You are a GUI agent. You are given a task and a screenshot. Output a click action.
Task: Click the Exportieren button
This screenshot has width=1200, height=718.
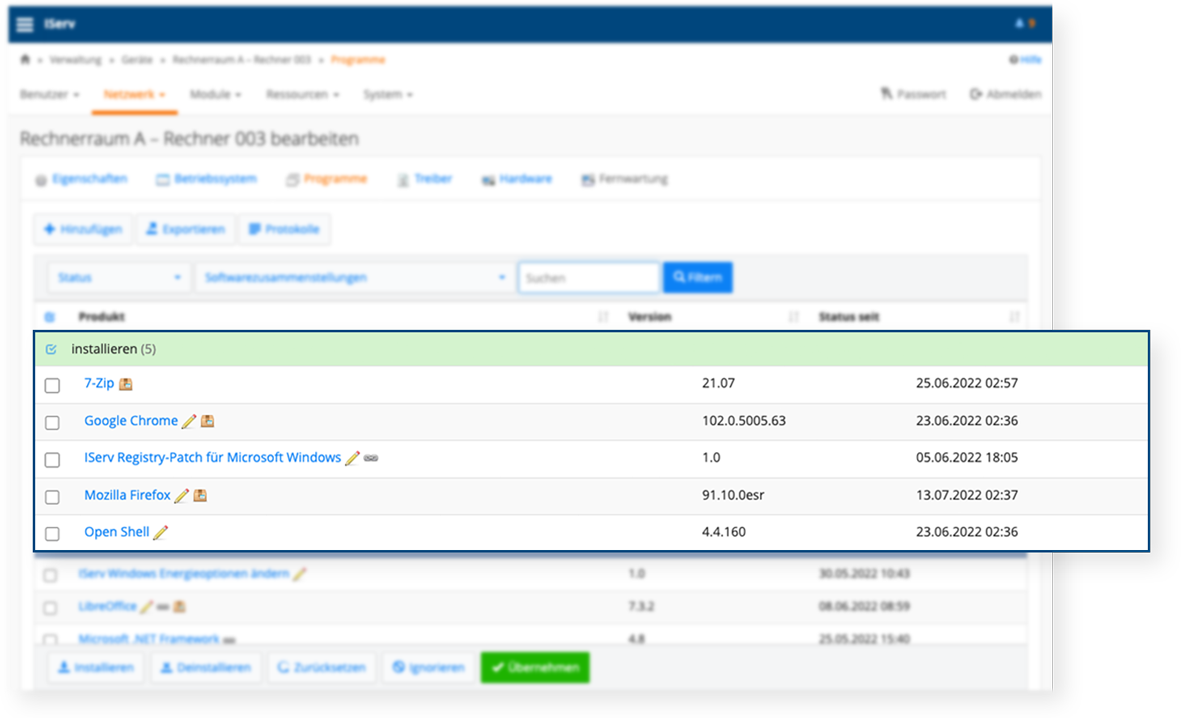coord(186,229)
